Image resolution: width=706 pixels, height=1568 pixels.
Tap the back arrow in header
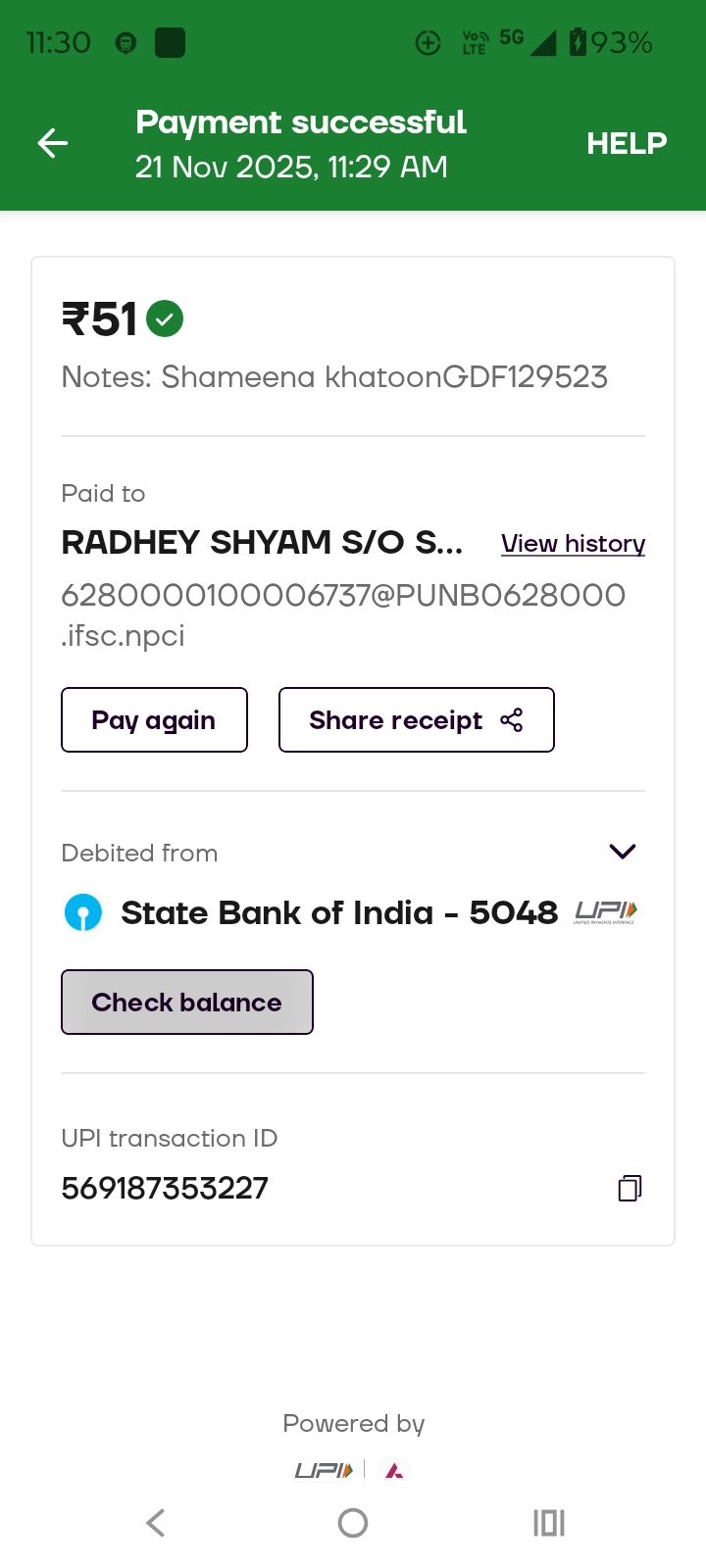tap(53, 144)
